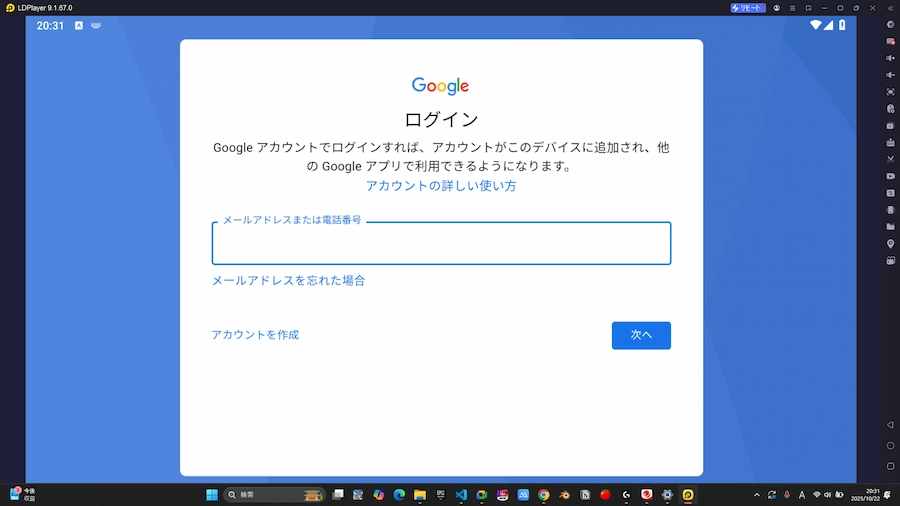Open メールアドレスを忘れた場合 link
Viewport: 900px width, 506px height.
[x=288, y=281]
